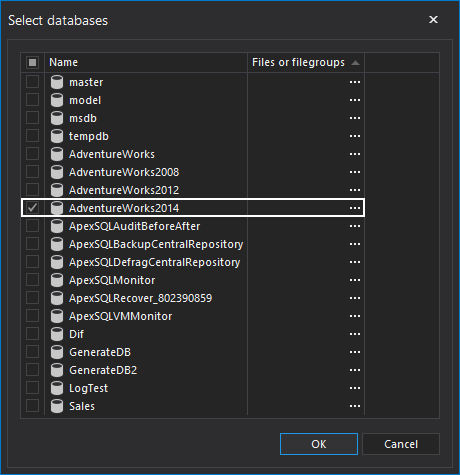Sort by the Name column header
Screen dimensions: 460x475
point(146,62)
